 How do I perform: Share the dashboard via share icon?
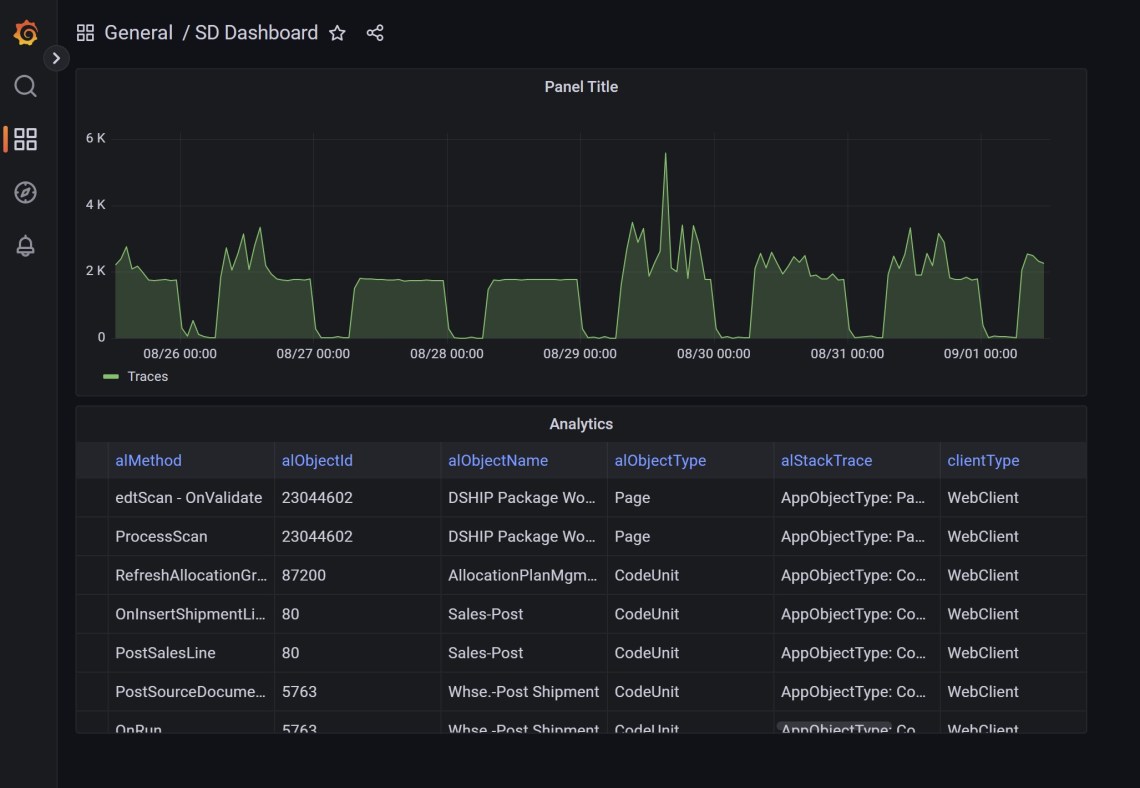[x=375, y=33]
